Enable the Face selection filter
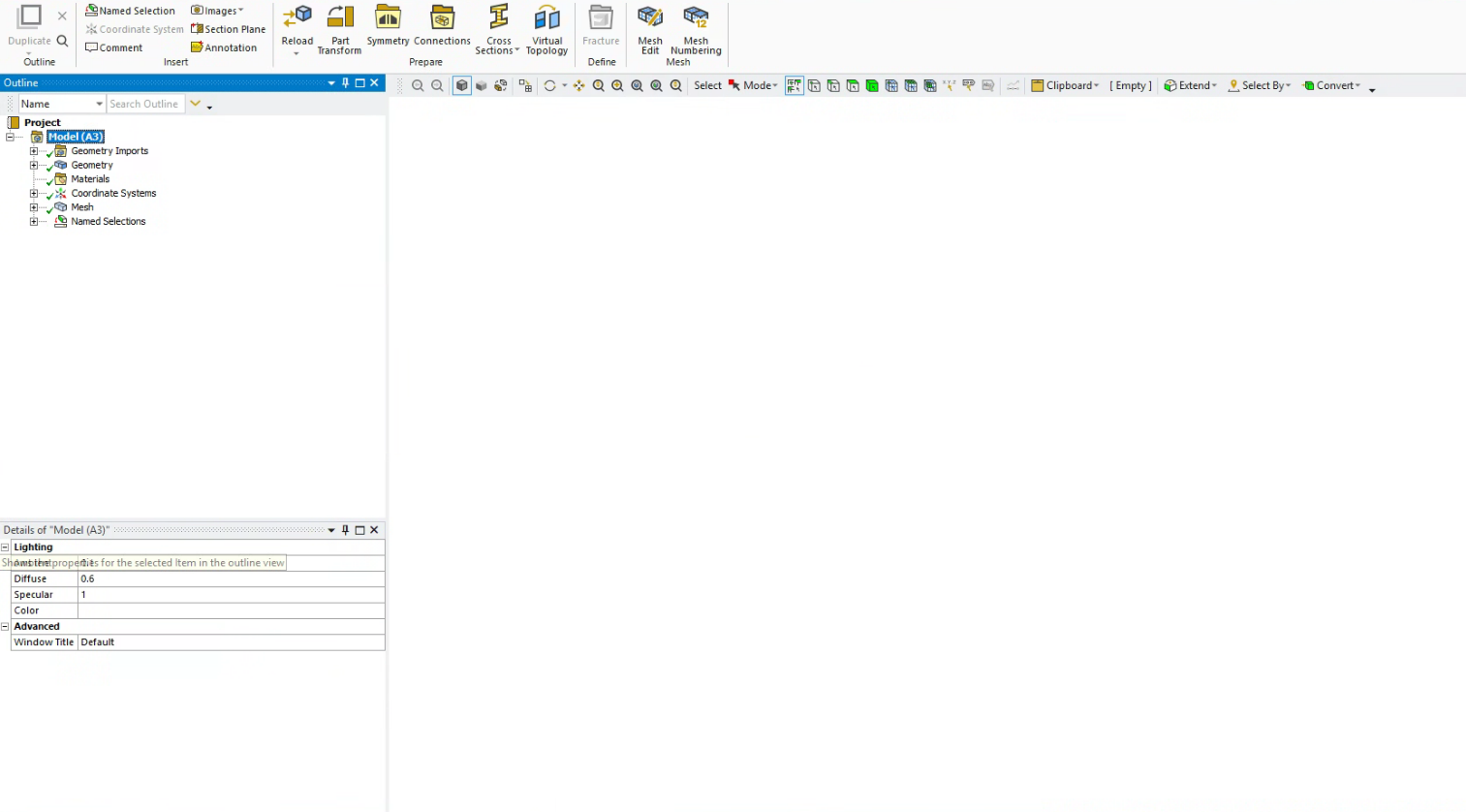Viewport: 1466px width, 812px height. pyautogui.click(x=853, y=85)
